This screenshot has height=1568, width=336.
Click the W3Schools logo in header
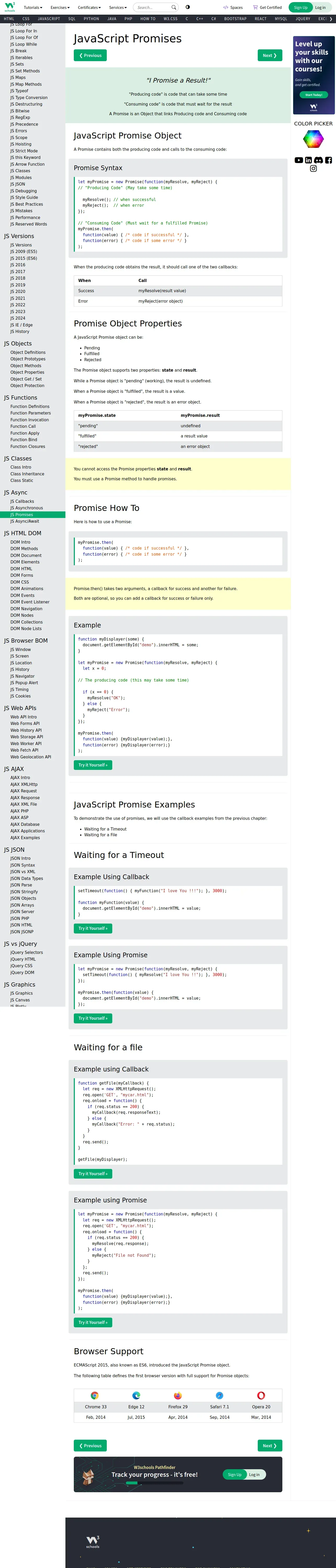[10, 7]
